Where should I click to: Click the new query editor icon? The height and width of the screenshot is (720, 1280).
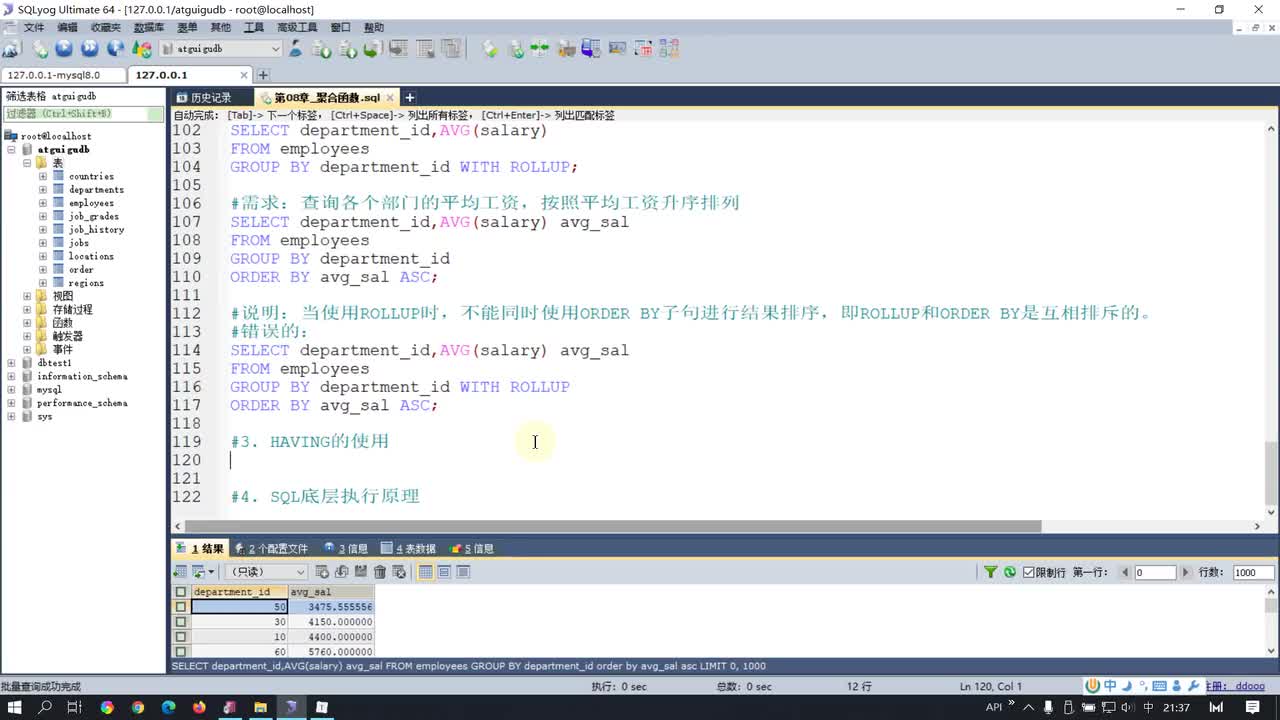[40, 48]
